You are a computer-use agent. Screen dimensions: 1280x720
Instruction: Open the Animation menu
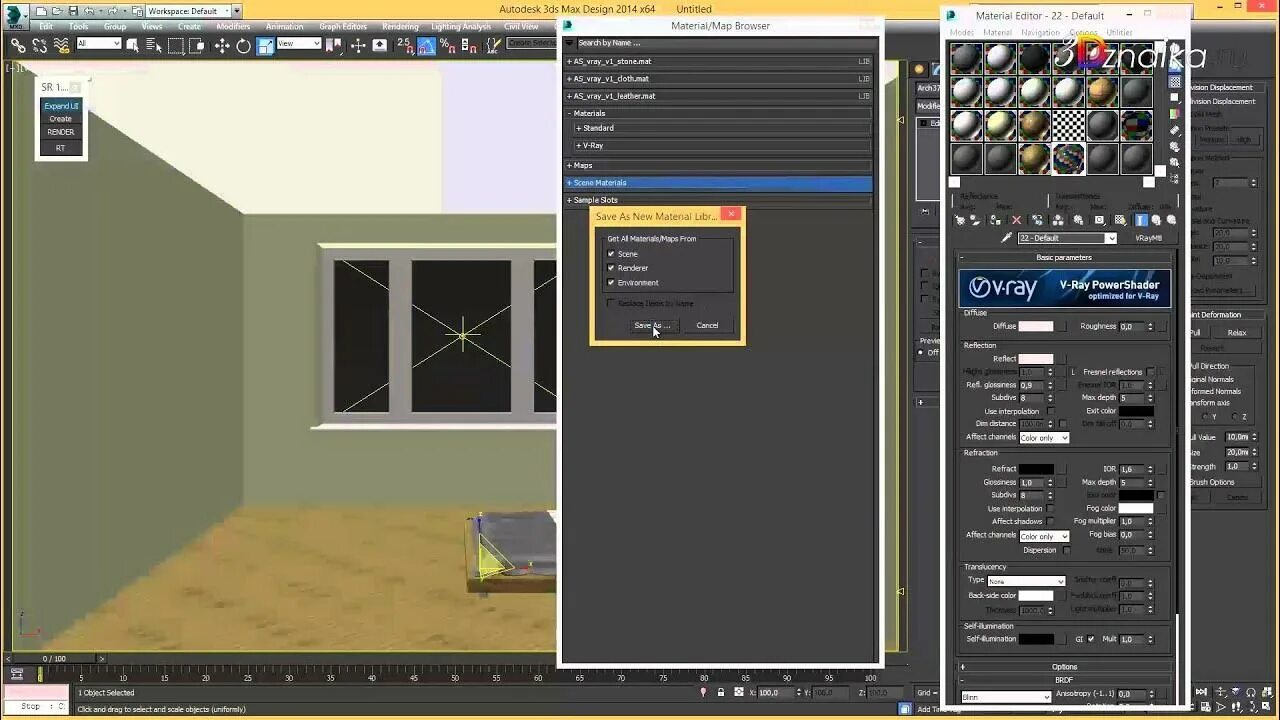[284, 27]
